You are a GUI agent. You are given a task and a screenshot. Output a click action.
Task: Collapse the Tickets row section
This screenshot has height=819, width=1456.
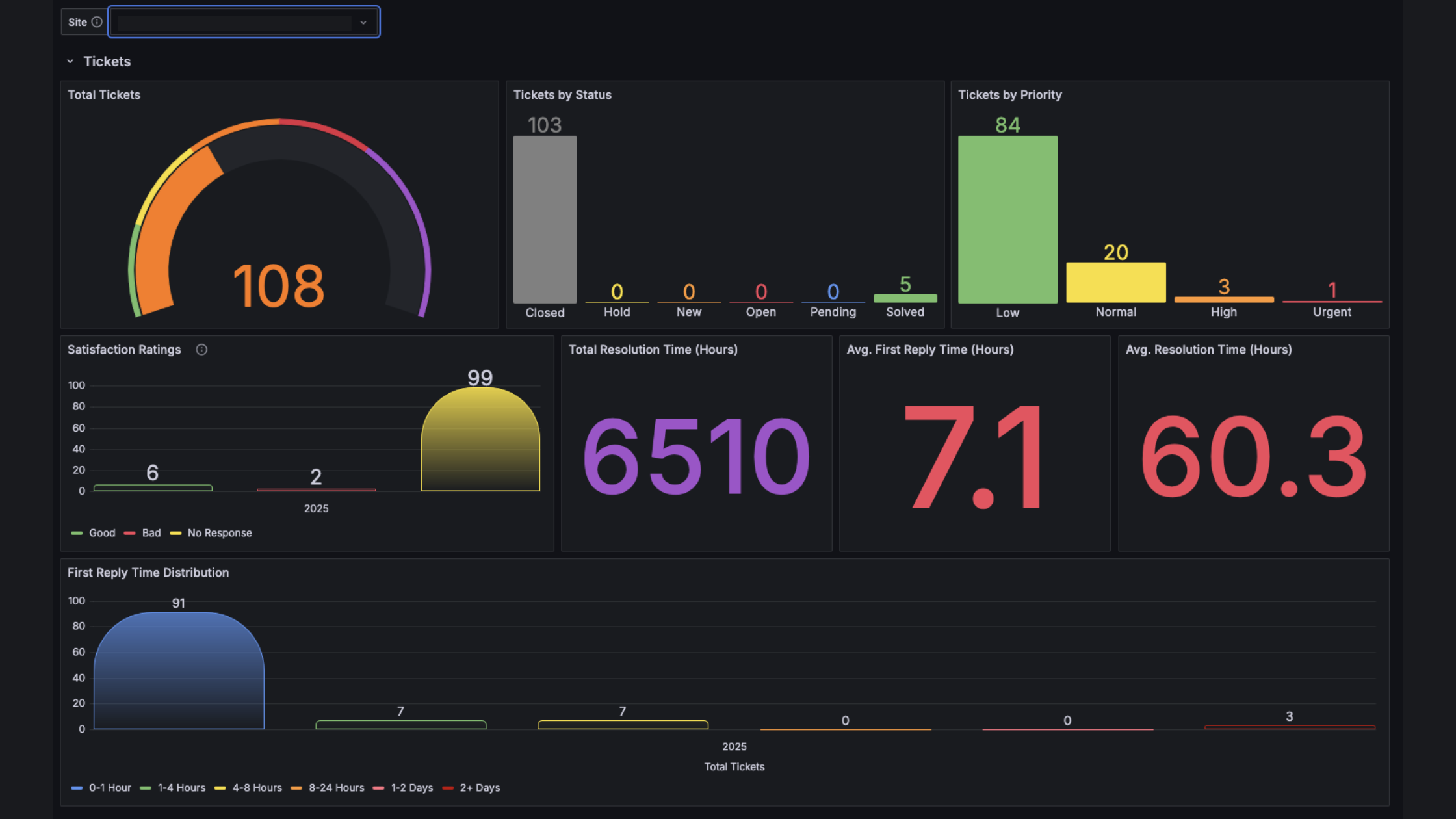(70, 62)
